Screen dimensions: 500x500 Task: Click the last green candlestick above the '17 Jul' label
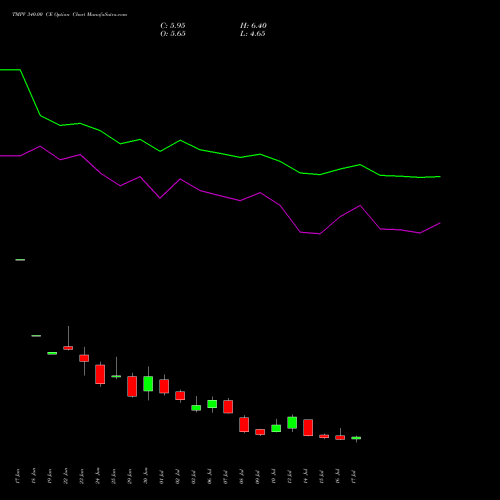pyautogui.click(x=356, y=438)
